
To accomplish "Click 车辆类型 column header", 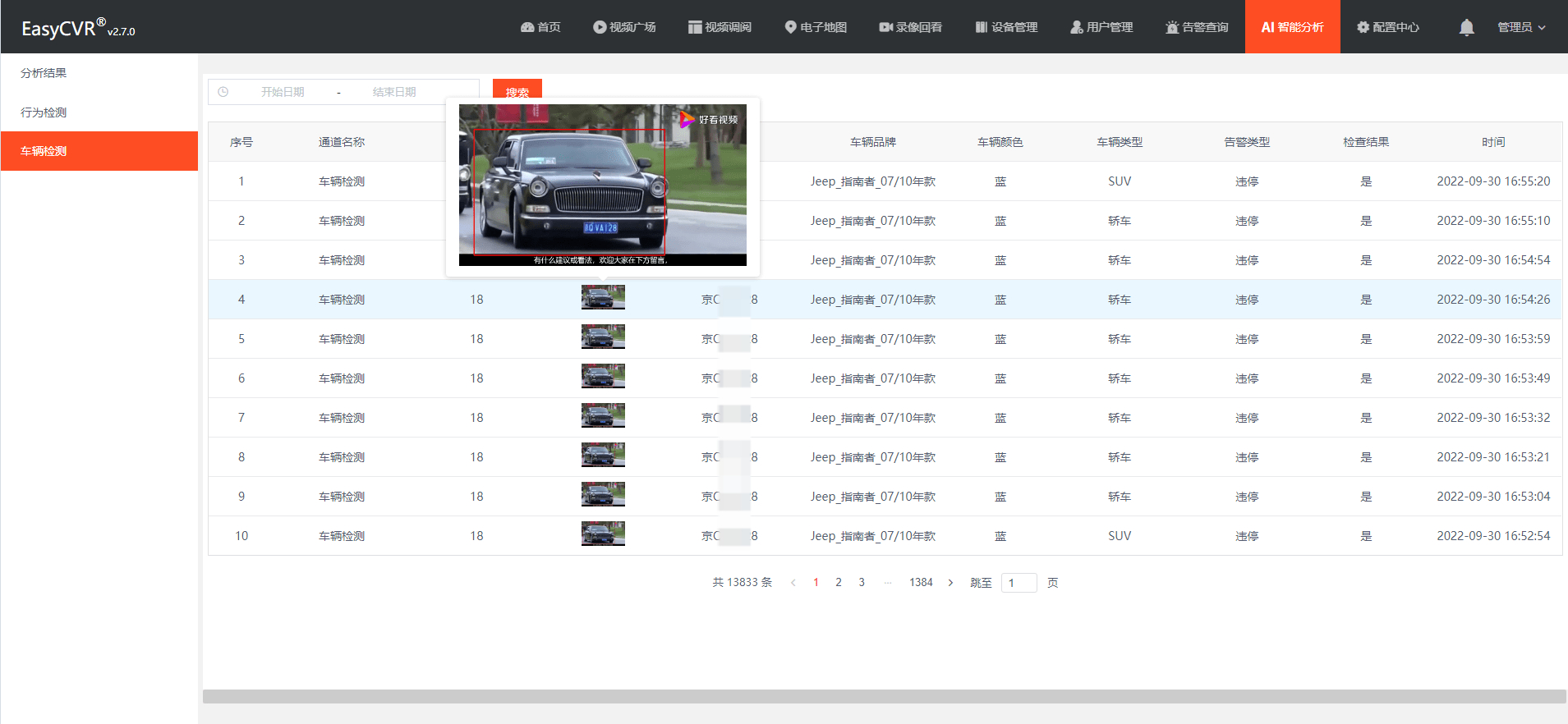I will tap(1120, 142).
